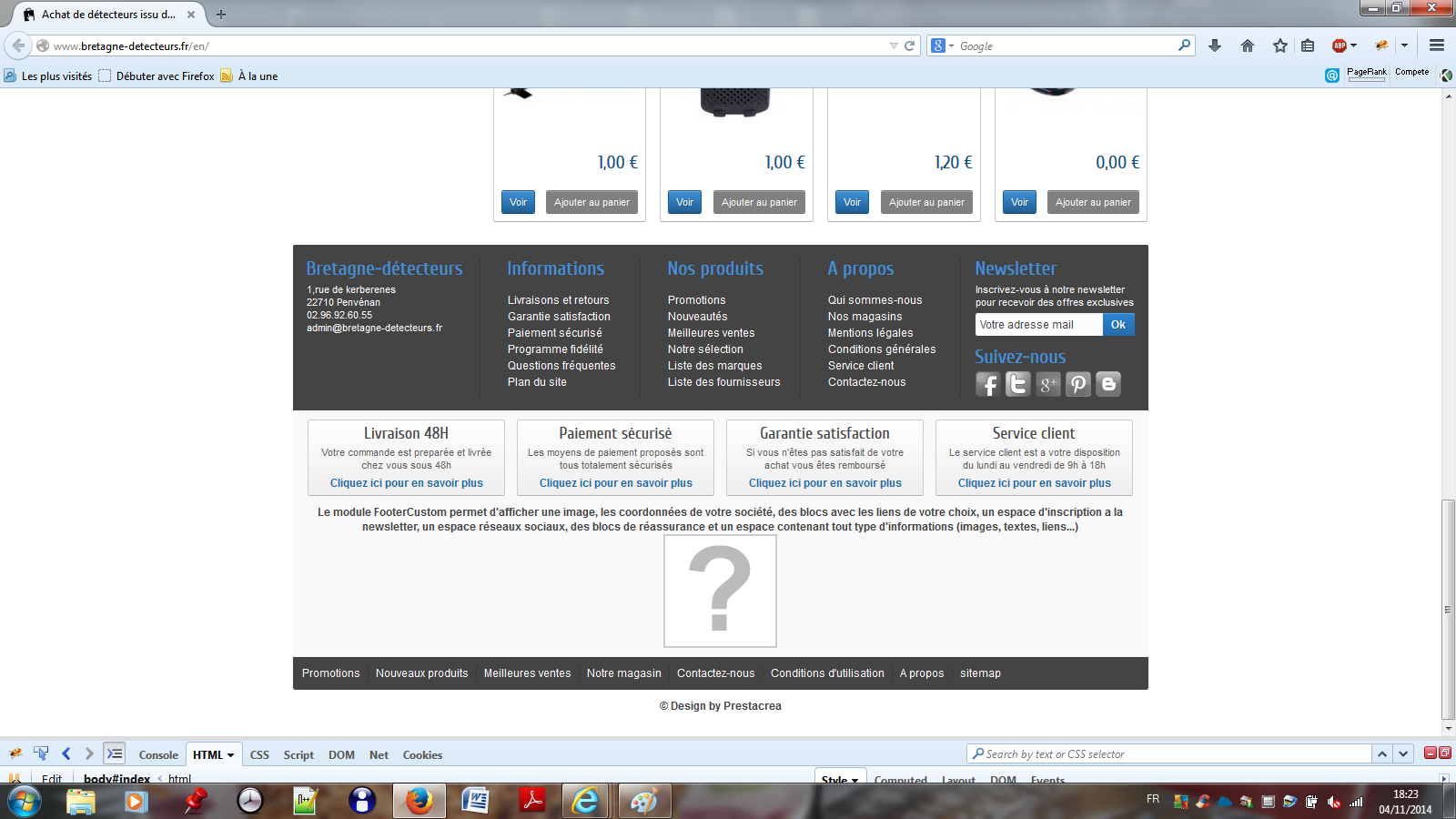
Task: Click the Firebug icon in the Firefox toolbar
Action: pos(1381,45)
